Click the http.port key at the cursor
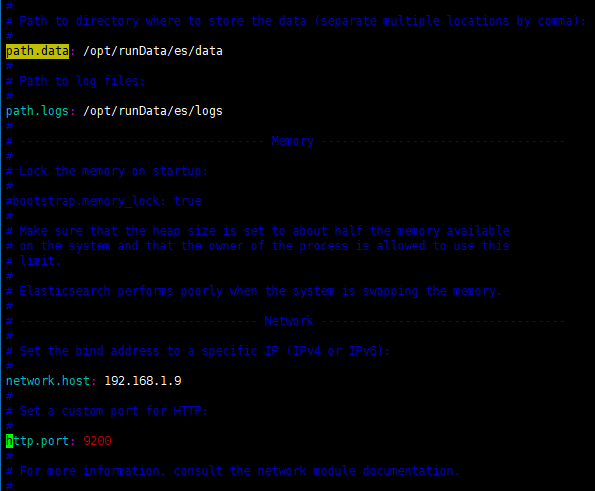 click(37, 441)
